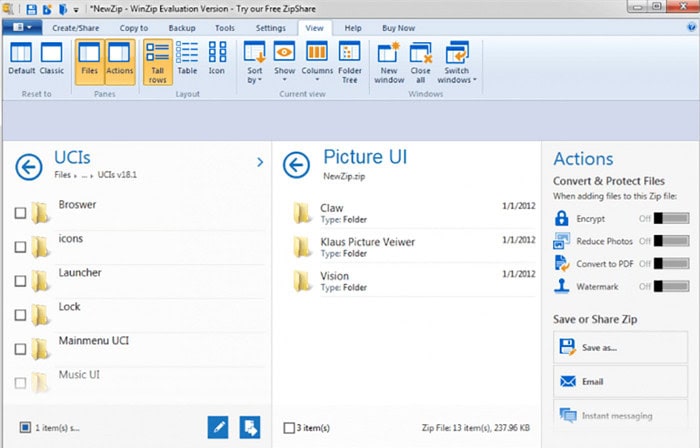700x448 pixels.
Task: Toggle the Encrypt switch
Action: pyautogui.click(x=671, y=218)
